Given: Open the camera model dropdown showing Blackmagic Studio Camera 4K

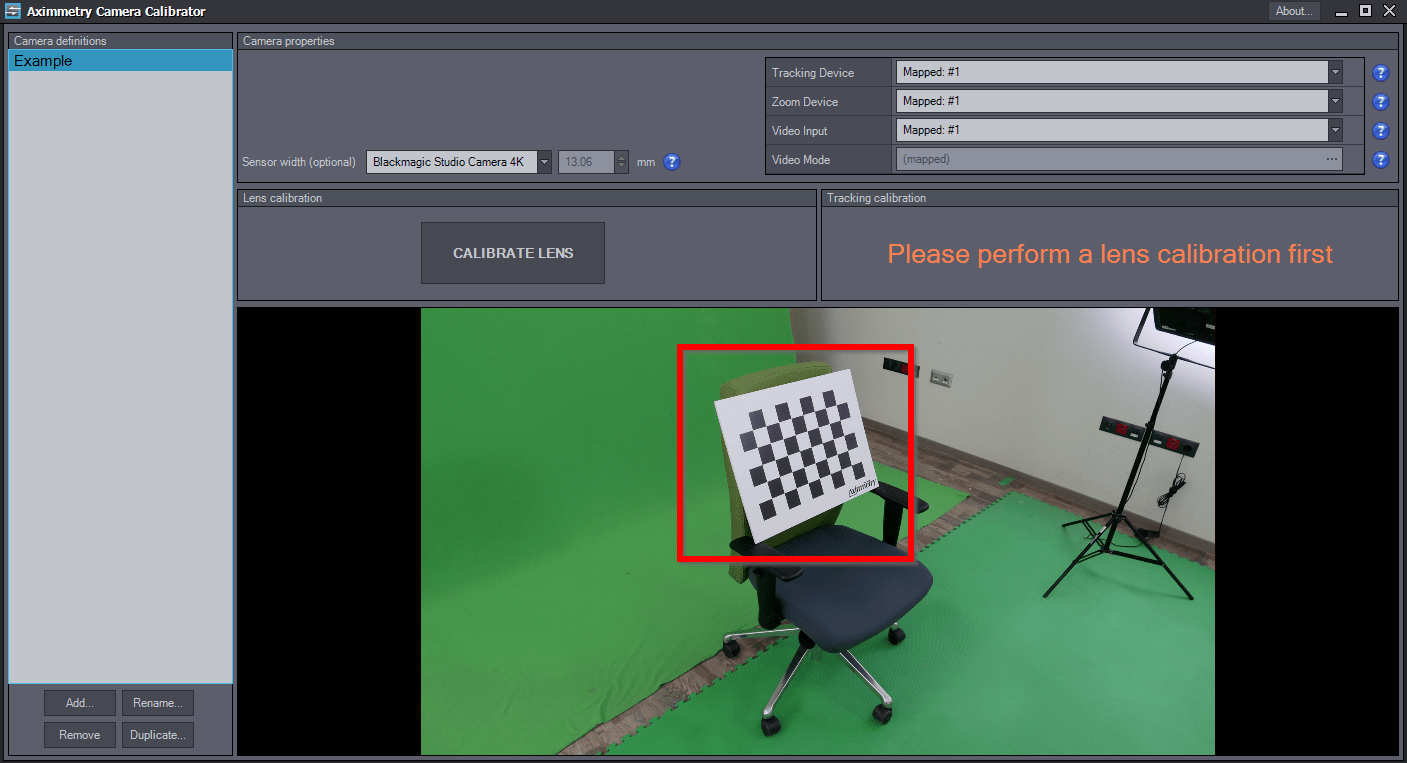Looking at the screenshot, I should [x=544, y=161].
